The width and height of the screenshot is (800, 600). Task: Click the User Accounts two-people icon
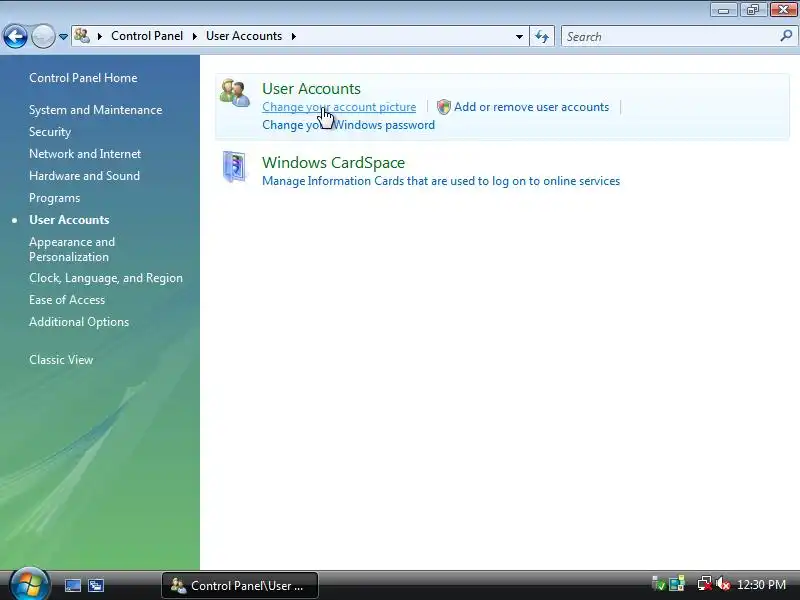pos(235,93)
